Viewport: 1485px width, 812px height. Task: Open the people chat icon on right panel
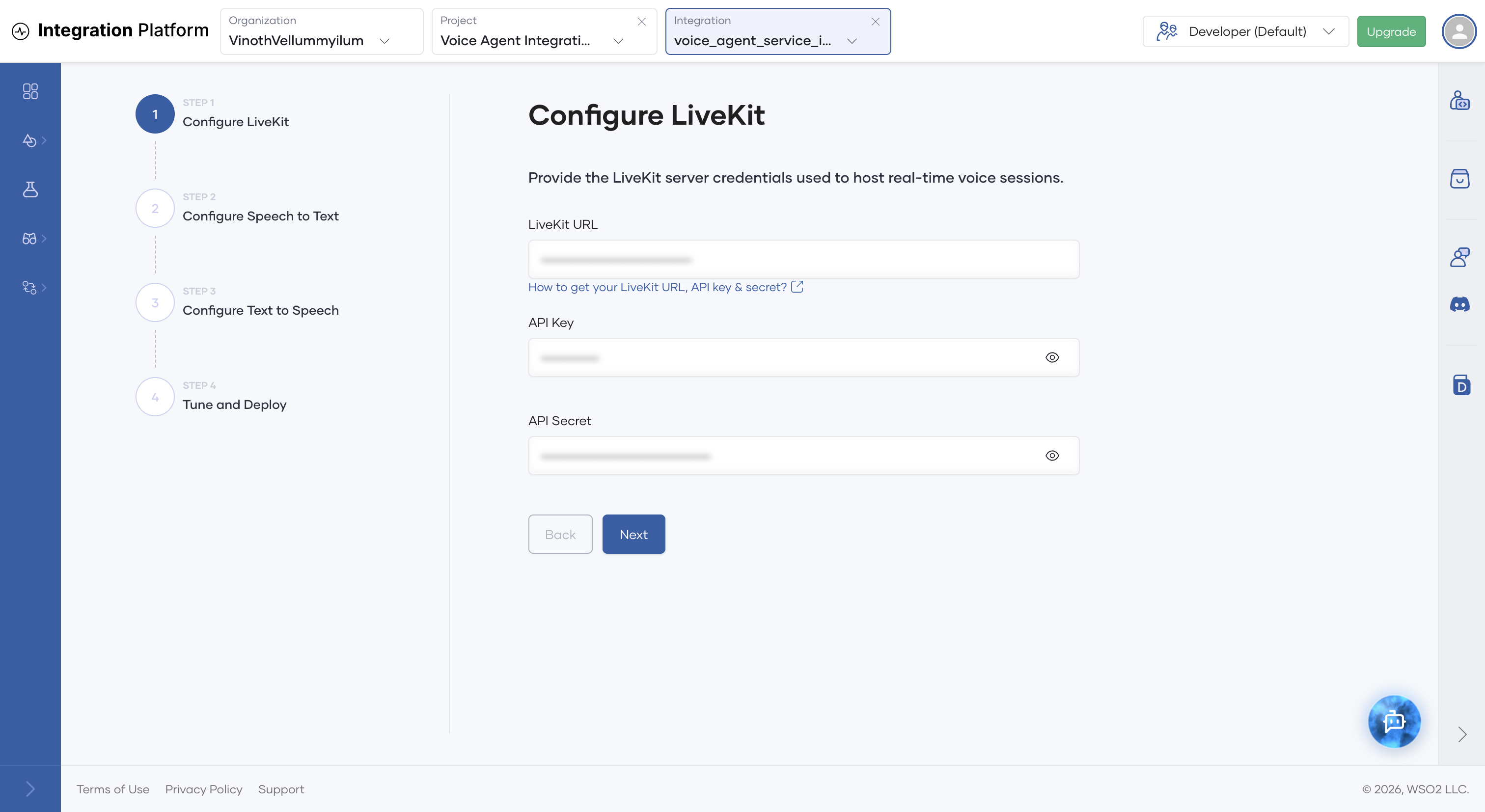[x=1459, y=257]
